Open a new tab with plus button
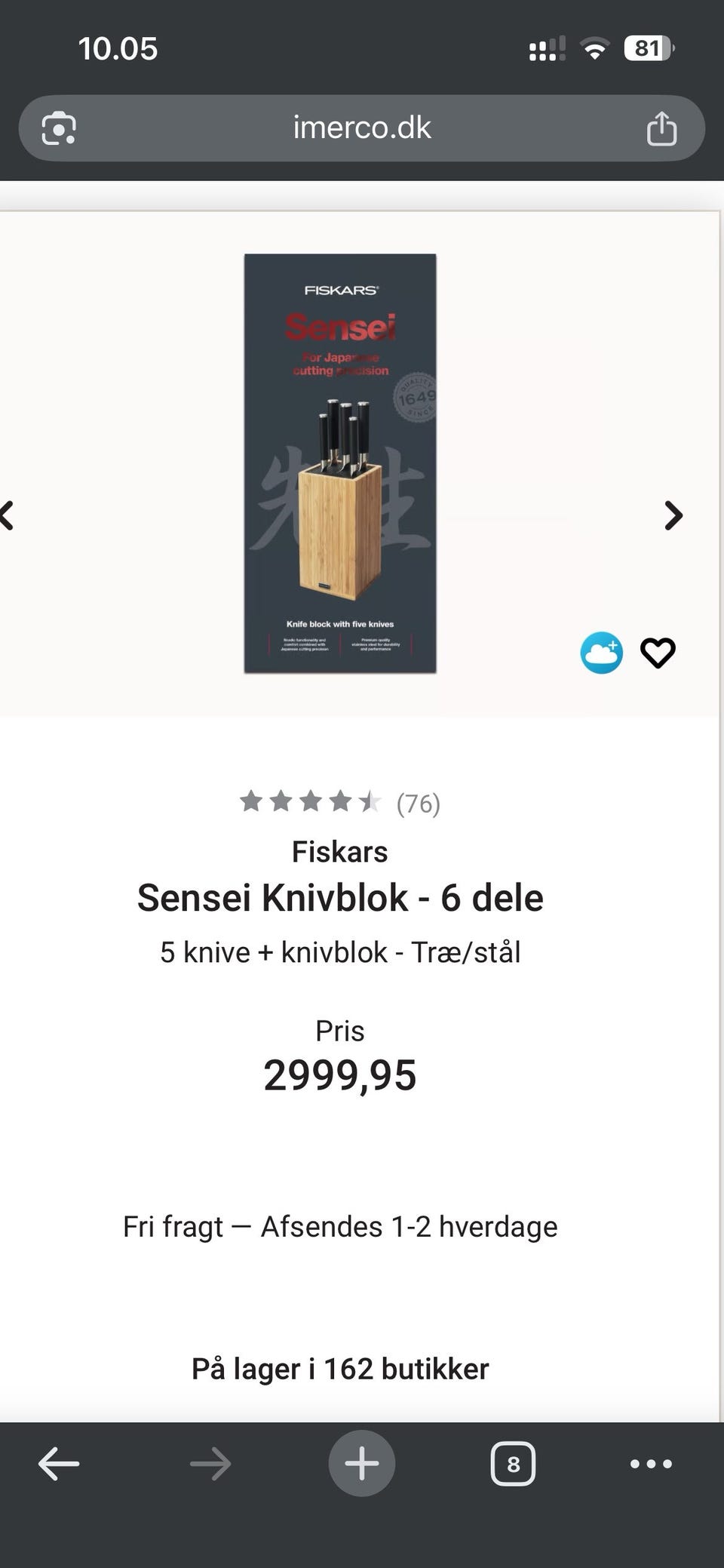Viewport: 724px width, 1568px height. pyautogui.click(x=362, y=1464)
